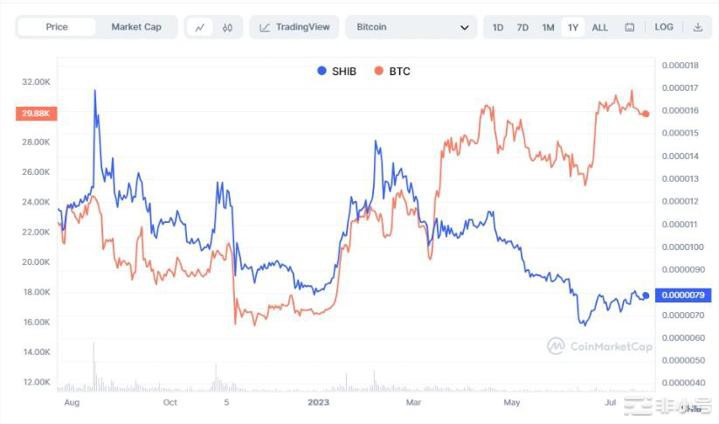Open the custom date range calendar
This screenshot has height=424, width=719.
coord(629,27)
